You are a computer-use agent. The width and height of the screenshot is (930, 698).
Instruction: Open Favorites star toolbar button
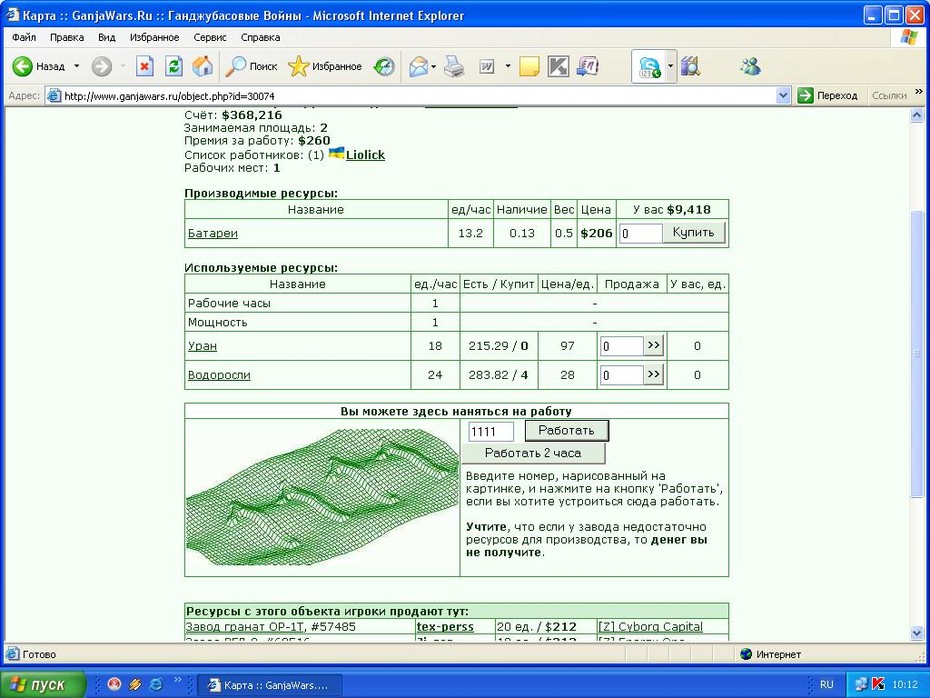click(325, 66)
